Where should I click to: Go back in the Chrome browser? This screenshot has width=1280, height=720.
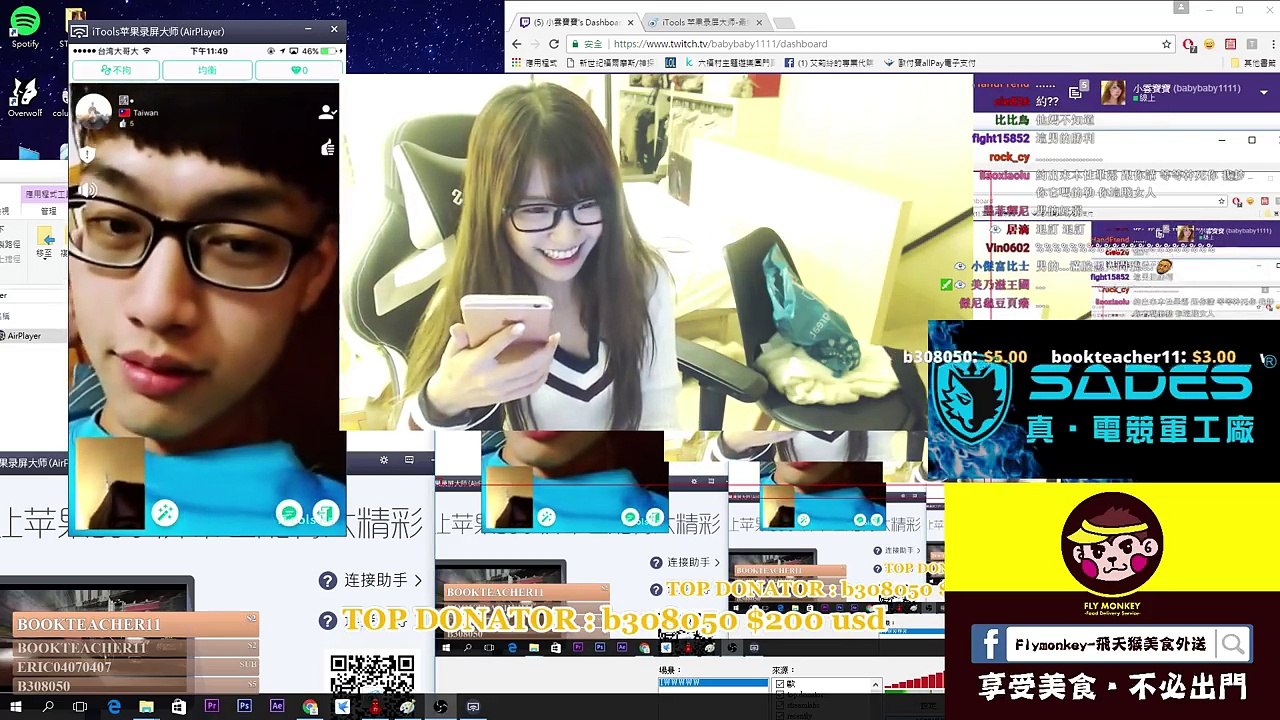(x=516, y=44)
